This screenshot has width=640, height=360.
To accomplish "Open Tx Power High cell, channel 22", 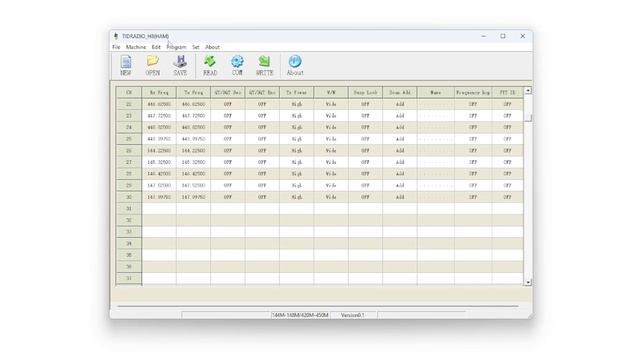I will tap(296, 104).
